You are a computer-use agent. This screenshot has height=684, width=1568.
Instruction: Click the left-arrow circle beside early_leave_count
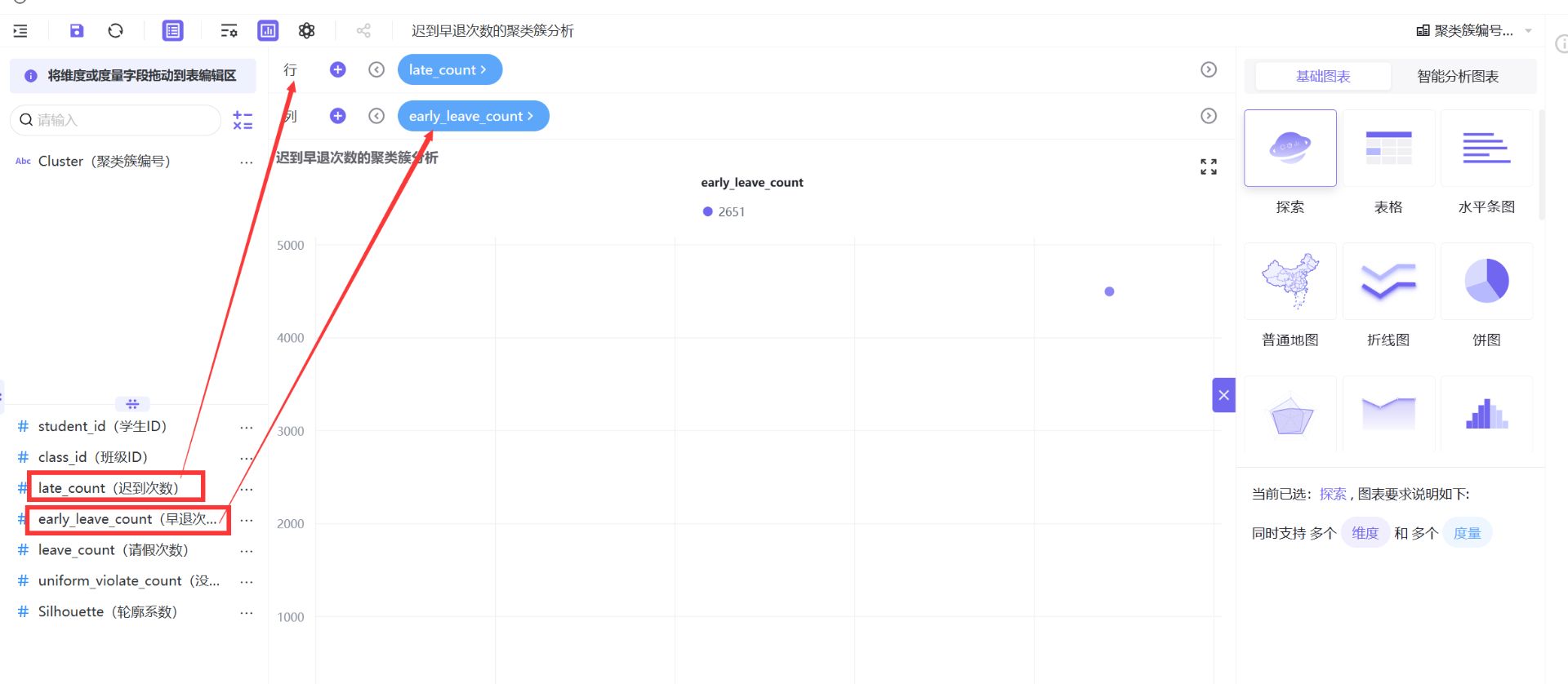(376, 116)
